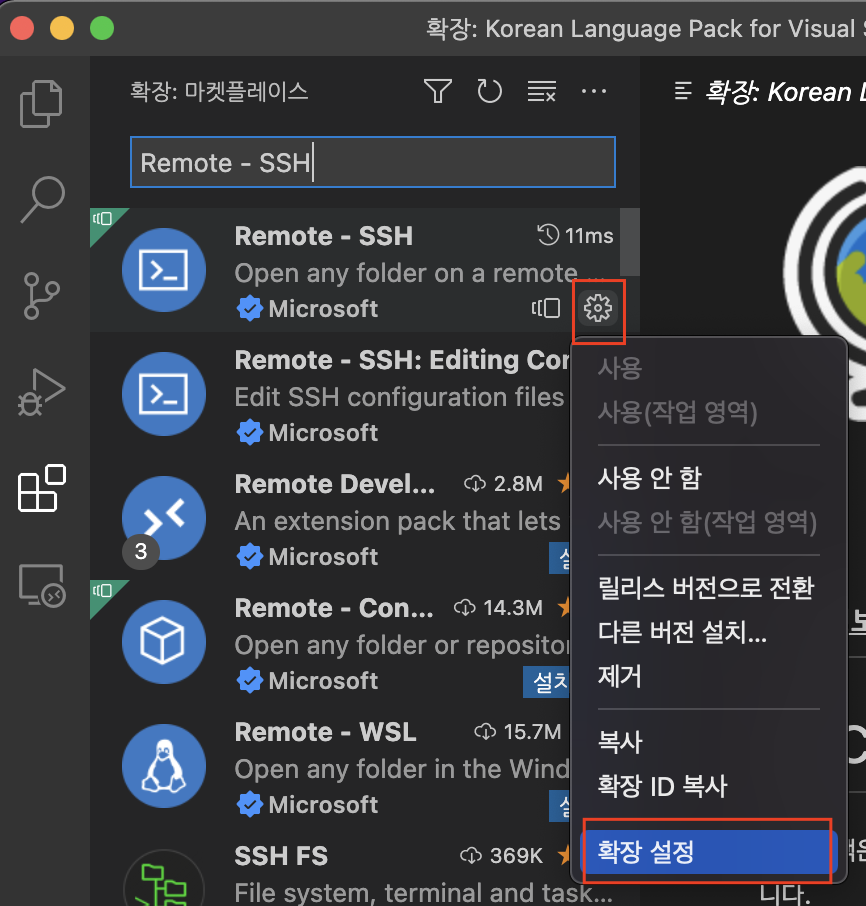Viewport: 866px width, 906px height.
Task: Click the SSH FS download count icon
Action: [471, 856]
